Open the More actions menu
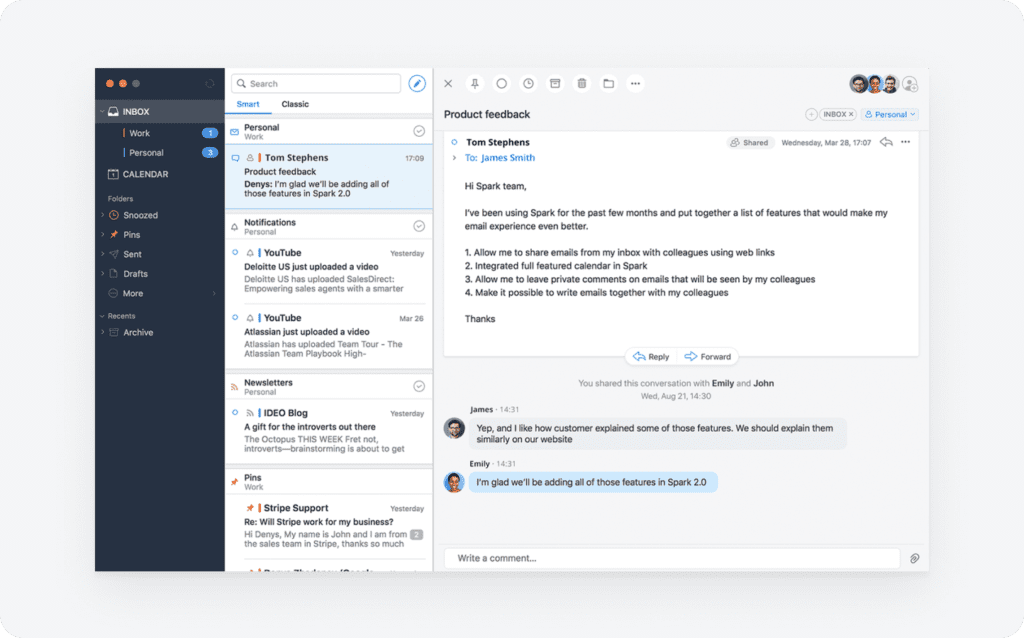This screenshot has height=638, width=1024. 635,83
